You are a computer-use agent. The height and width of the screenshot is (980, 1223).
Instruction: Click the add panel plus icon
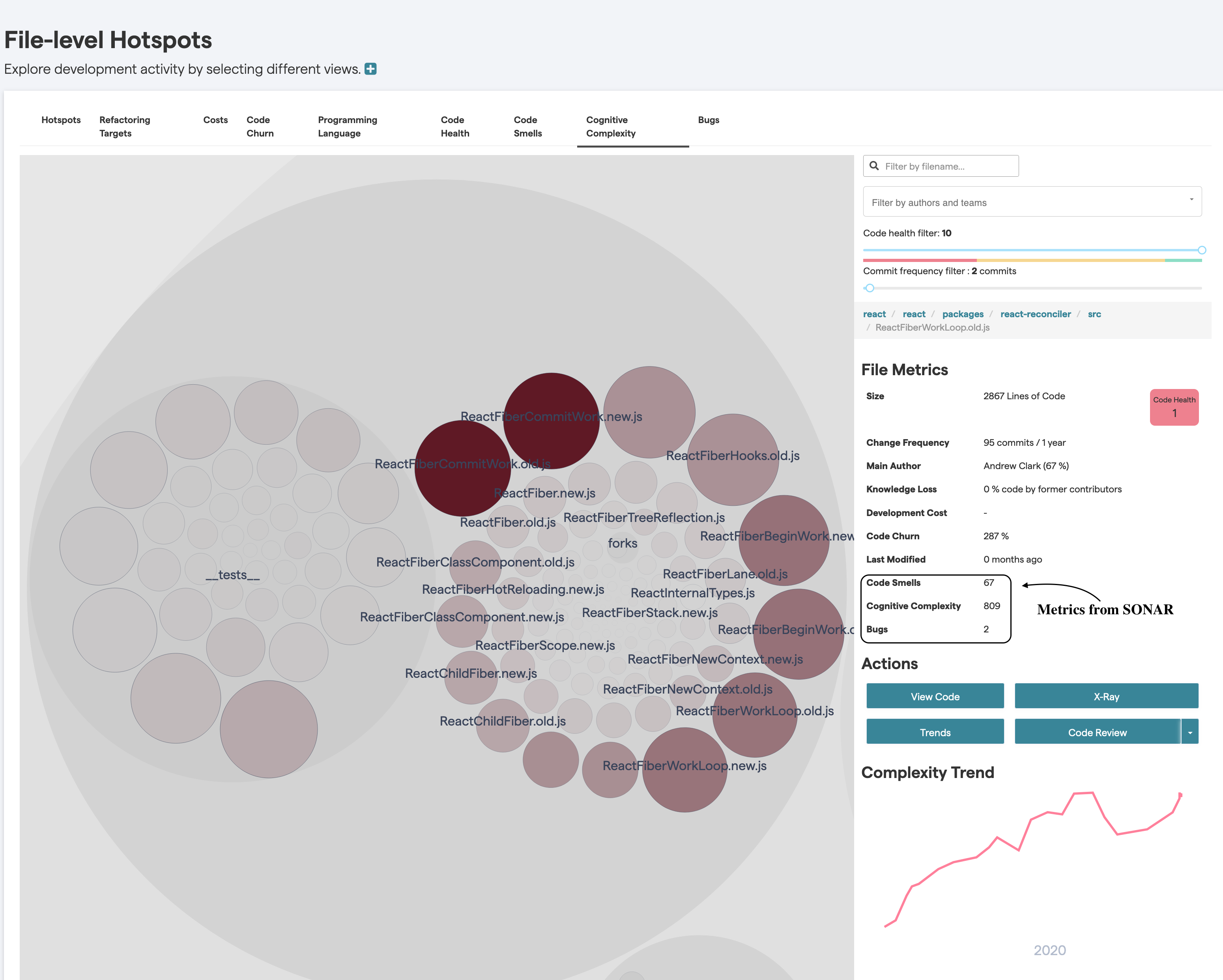(x=371, y=68)
